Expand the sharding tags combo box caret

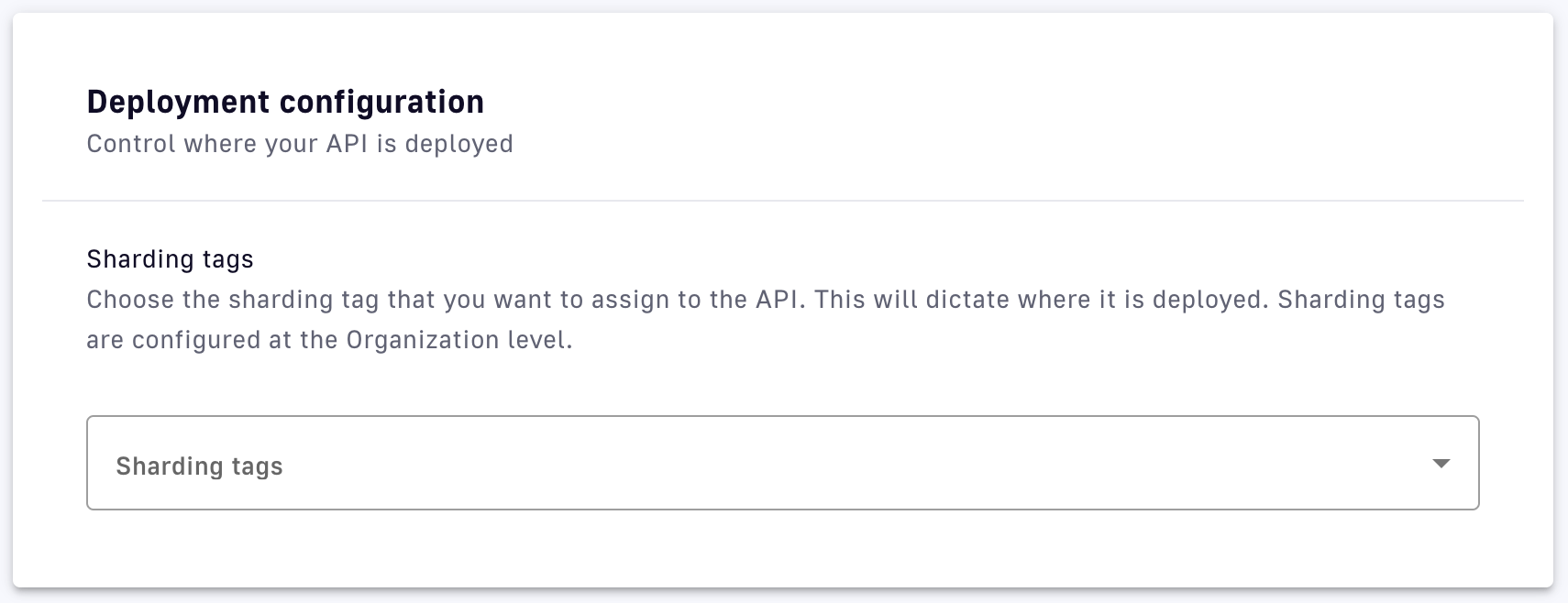(1441, 464)
